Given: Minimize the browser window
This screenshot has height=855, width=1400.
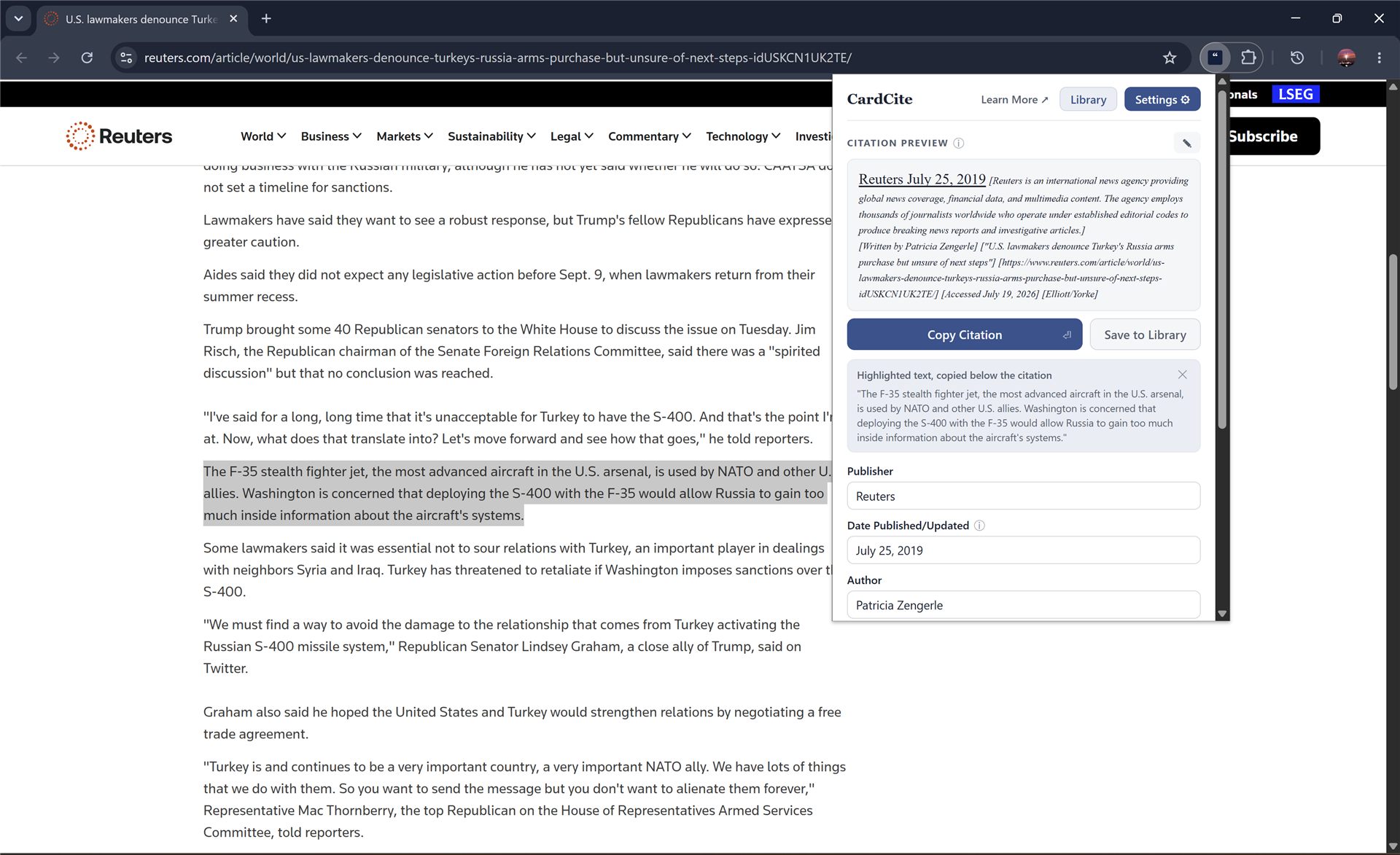Looking at the screenshot, I should coord(1296,19).
